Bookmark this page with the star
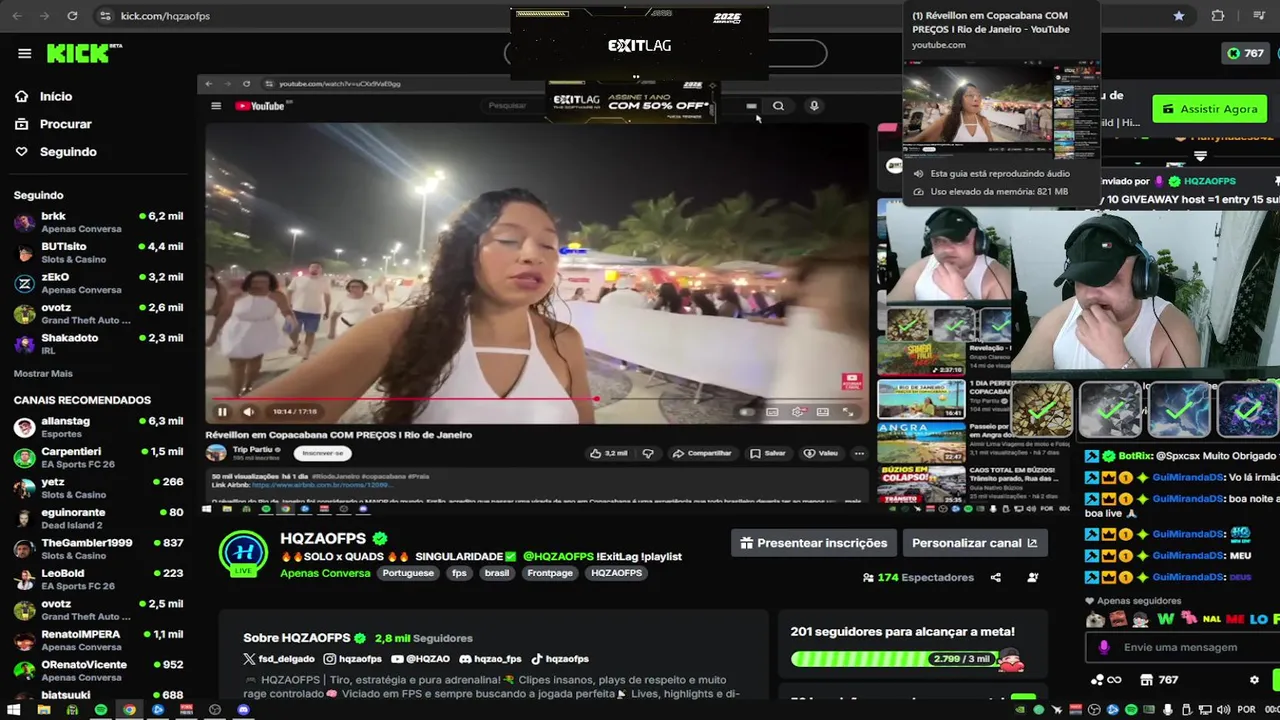The image size is (1280, 720). (x=1179, y=16)
